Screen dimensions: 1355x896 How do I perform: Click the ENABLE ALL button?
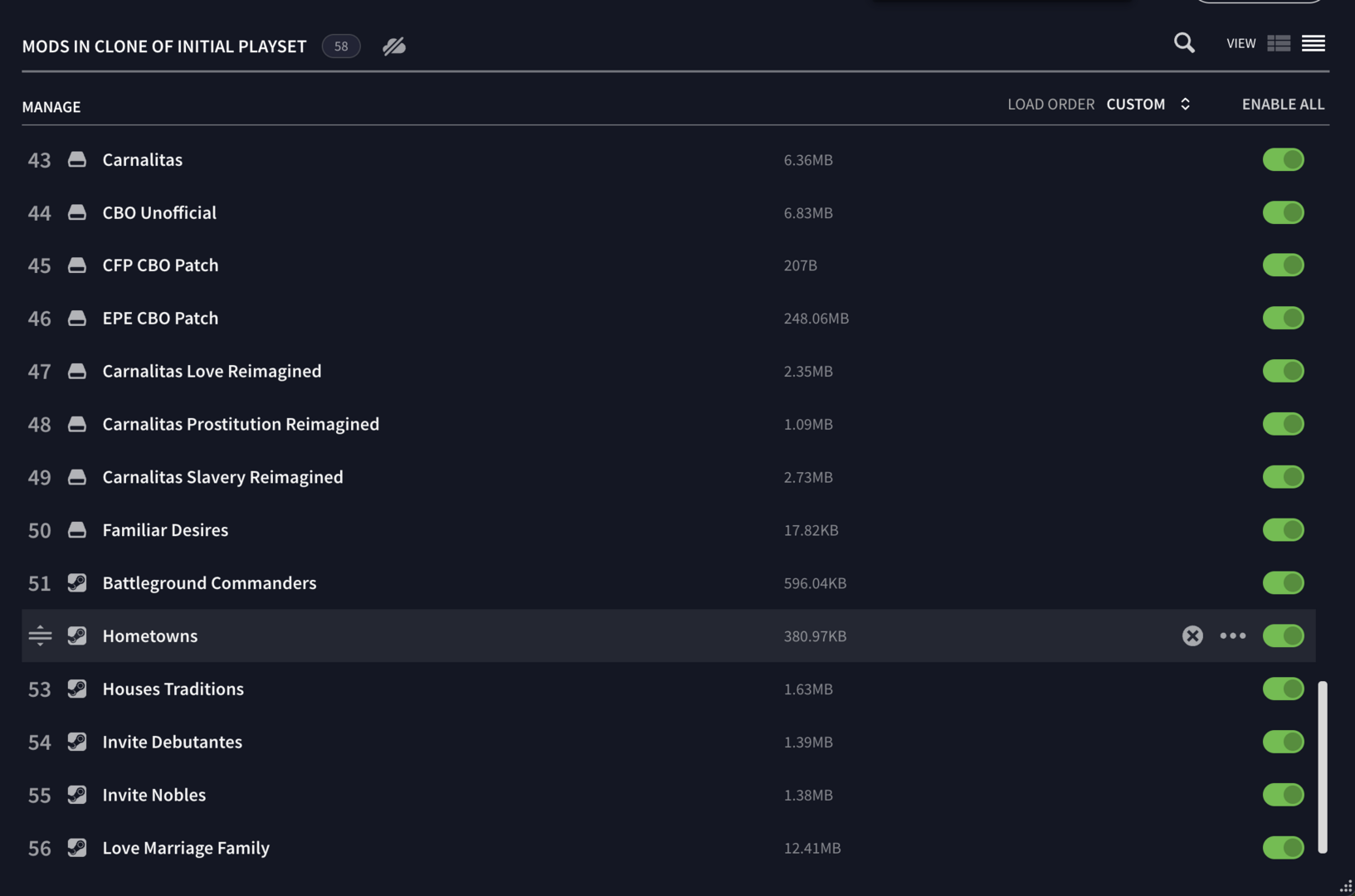point(1283,104)
